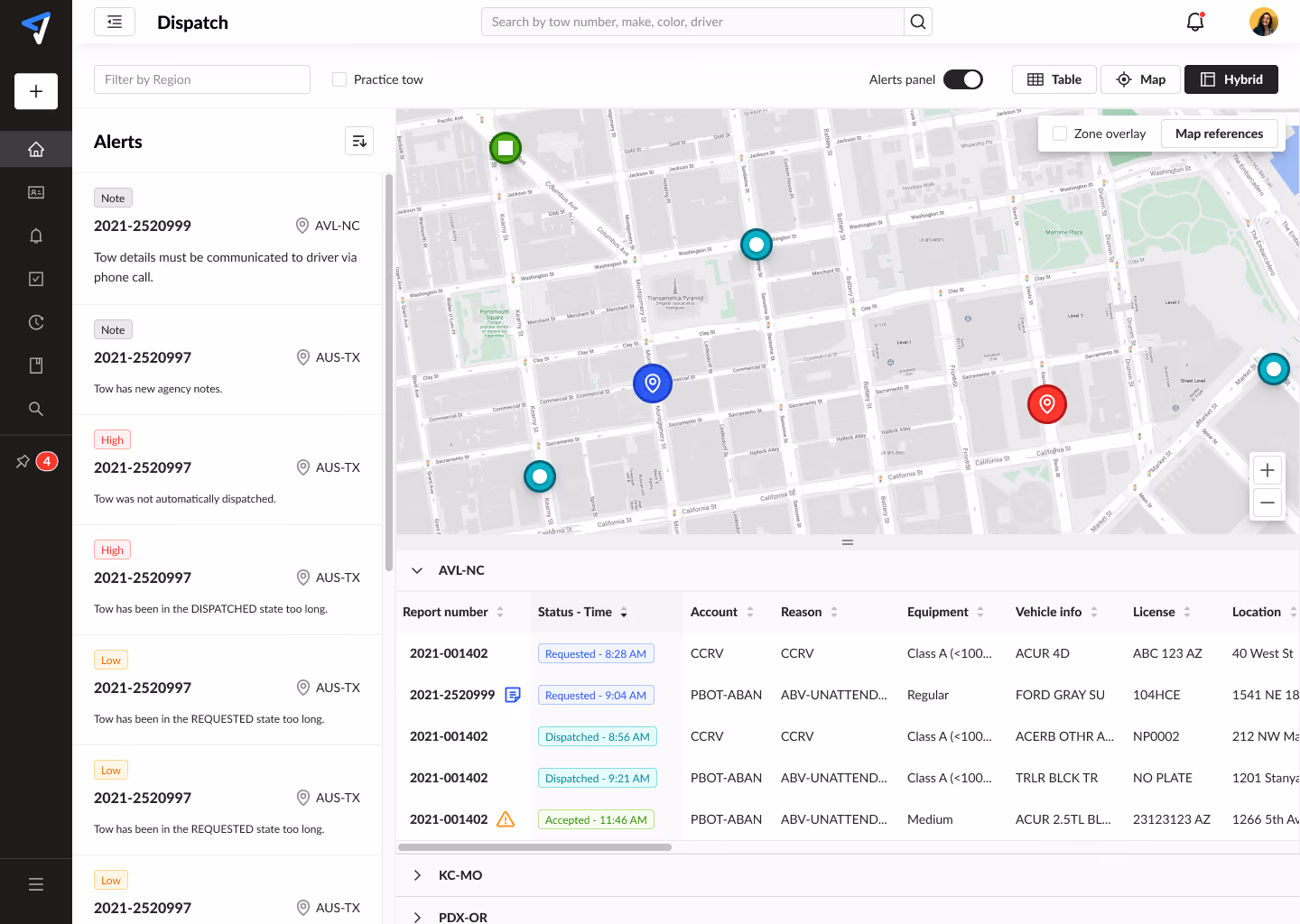Screen dimensions: 1300x924
Task: Click the Alerts panel vertical scrollbar
Action: coord(389,372)
